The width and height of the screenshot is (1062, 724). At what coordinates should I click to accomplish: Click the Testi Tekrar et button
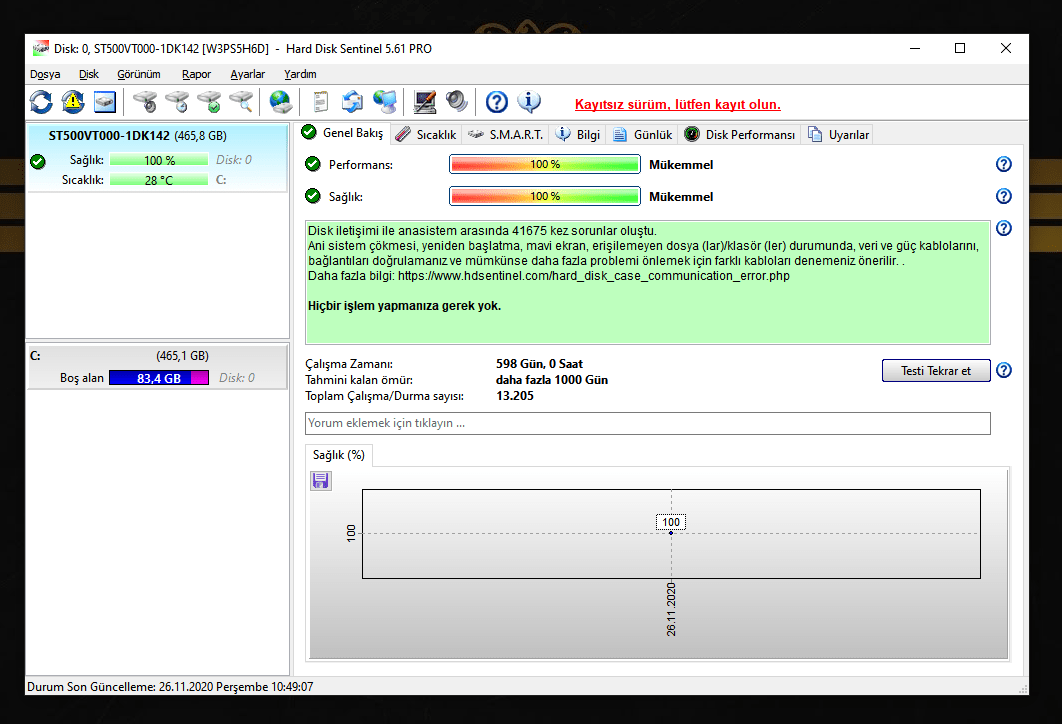point(936,370)
